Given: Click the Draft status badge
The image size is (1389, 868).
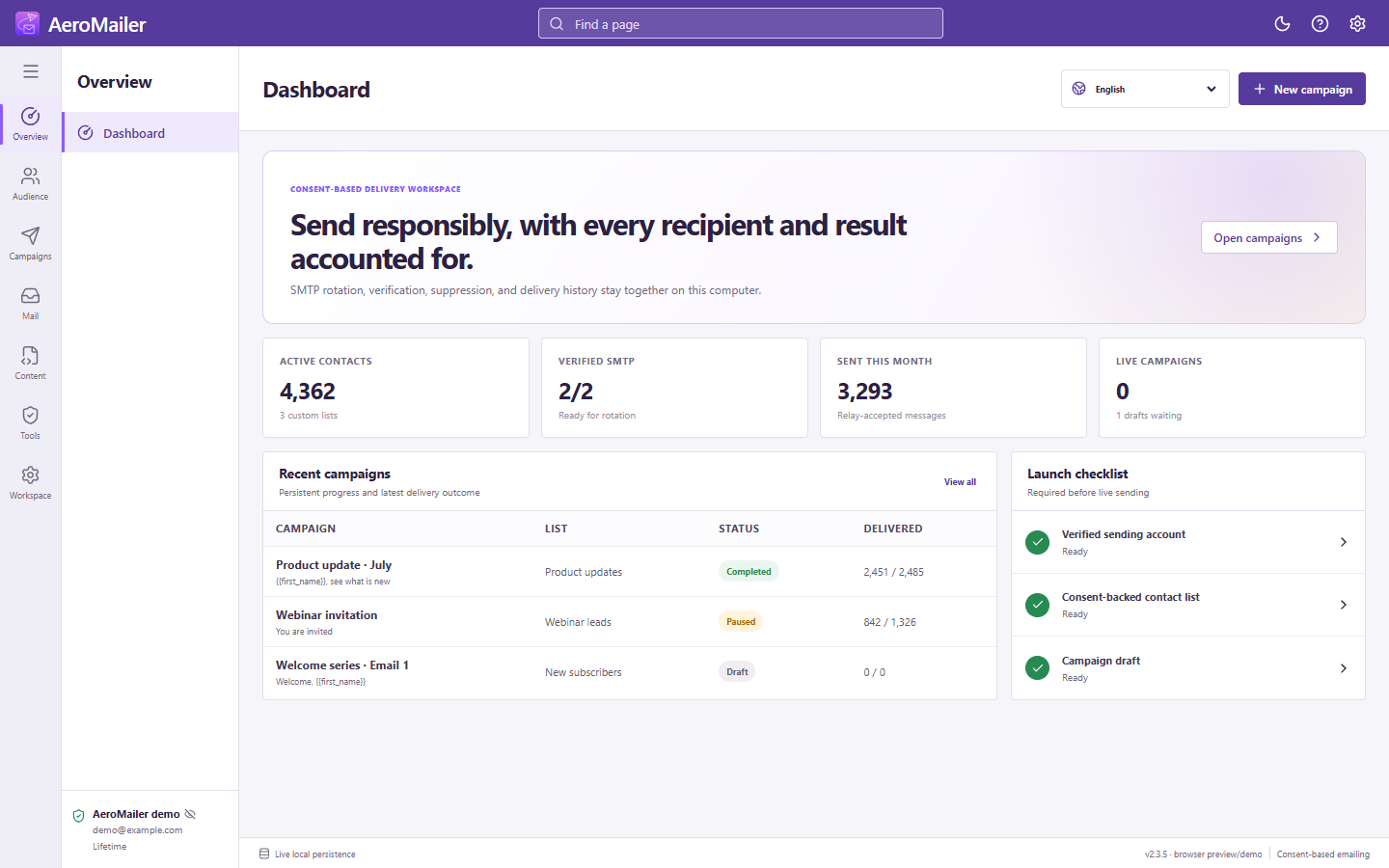Looking at the screenshot, I should (737, 672).
